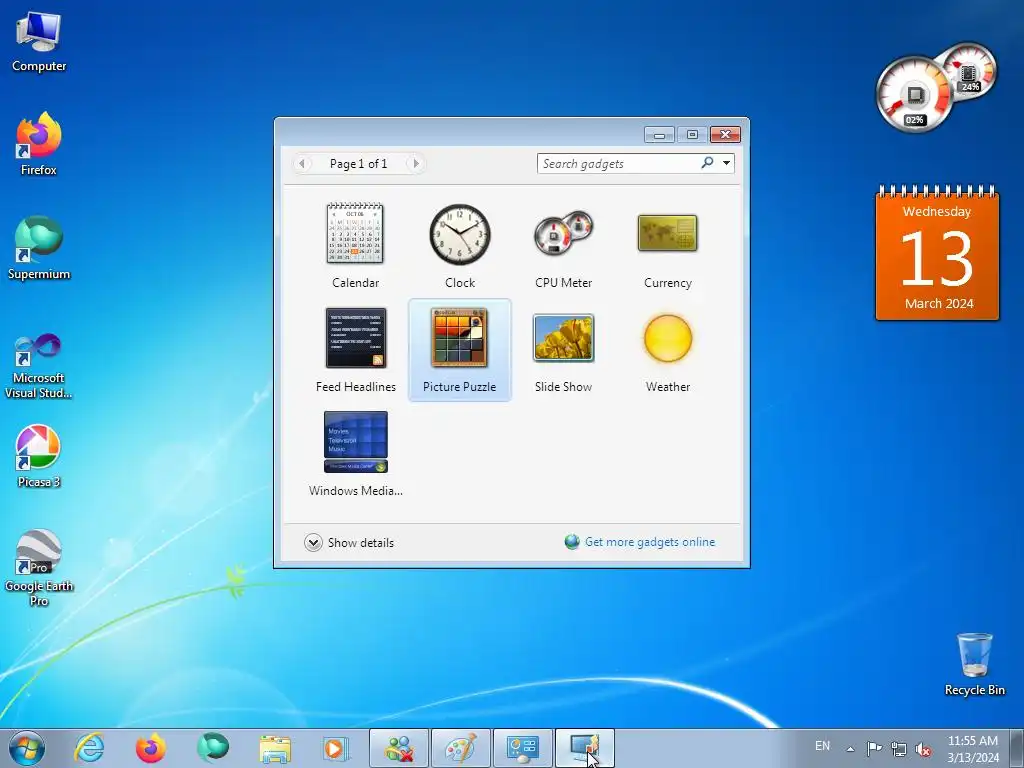Select the Supermium desktop shortcut
This screenshot has height=768, width=1024.
pyautogui.click(x=39, y=248)
